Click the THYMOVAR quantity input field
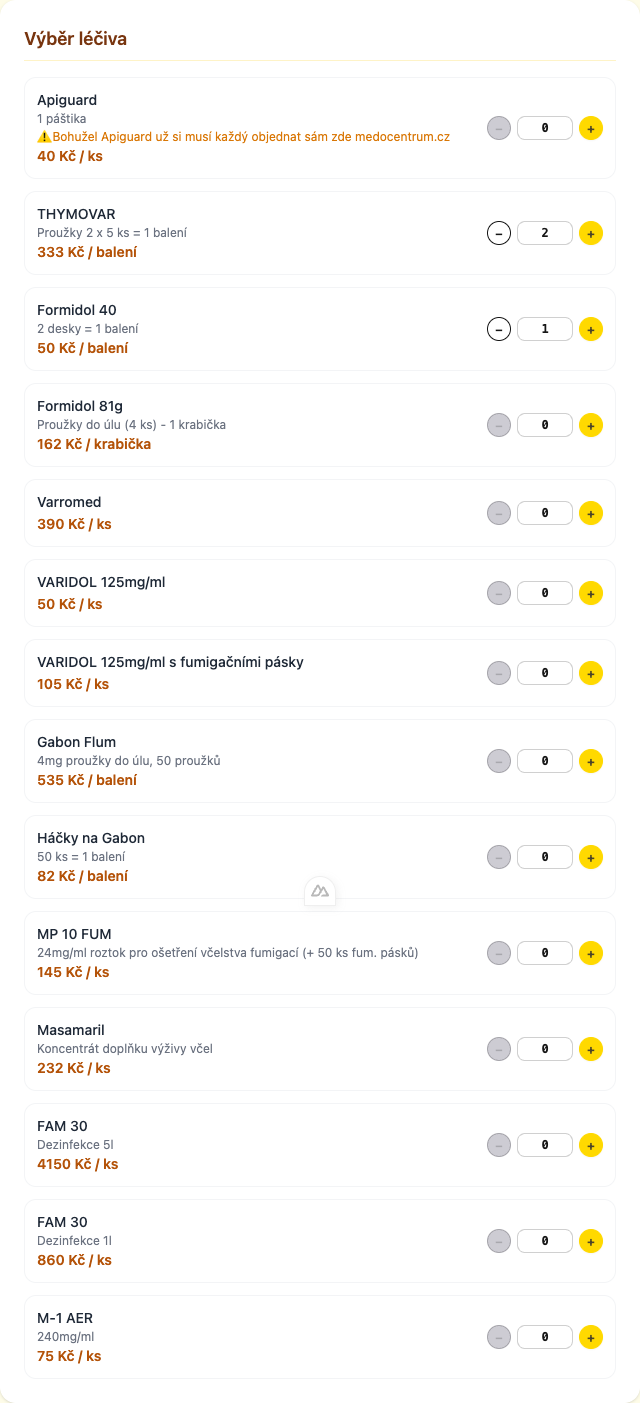The image size is (640, 1403). [545, 233]
